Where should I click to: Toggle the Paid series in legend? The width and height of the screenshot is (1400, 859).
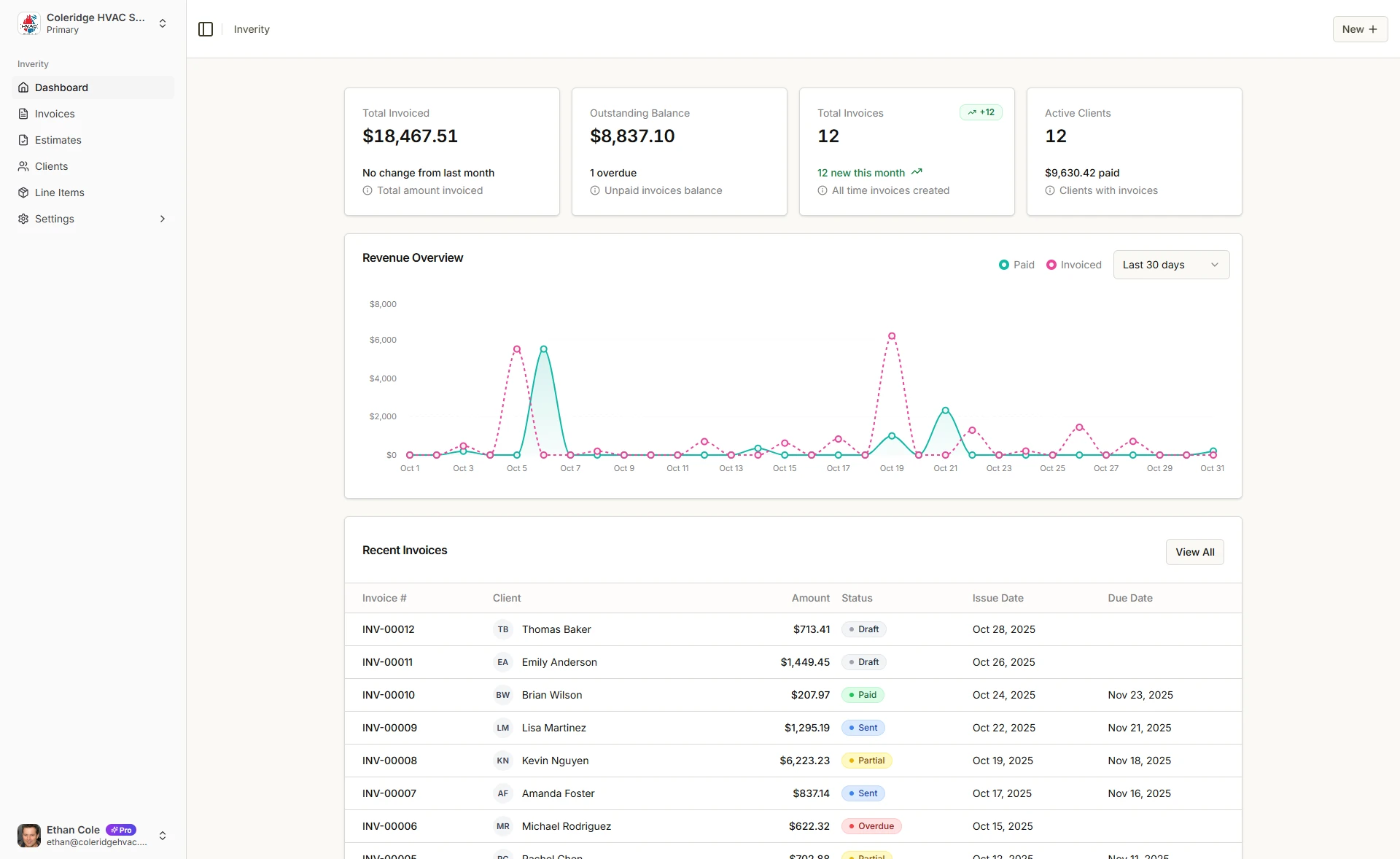click(1016, 265)
